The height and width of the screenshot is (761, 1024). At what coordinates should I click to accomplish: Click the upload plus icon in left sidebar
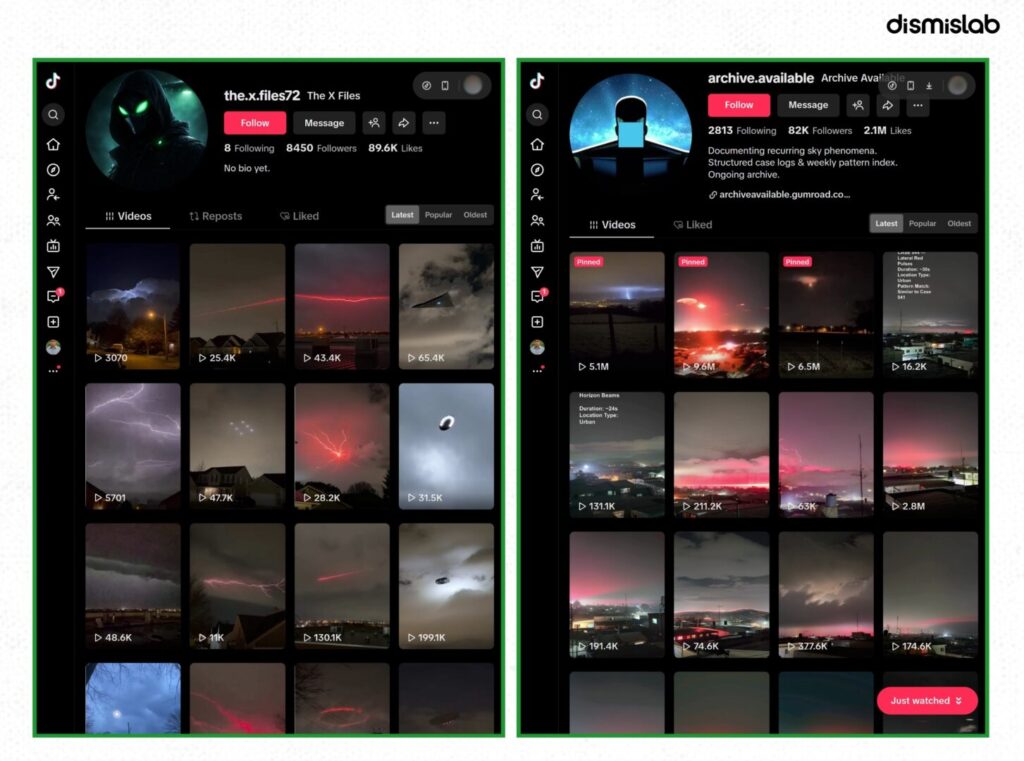pyautogui.click(x=54, y=322)
